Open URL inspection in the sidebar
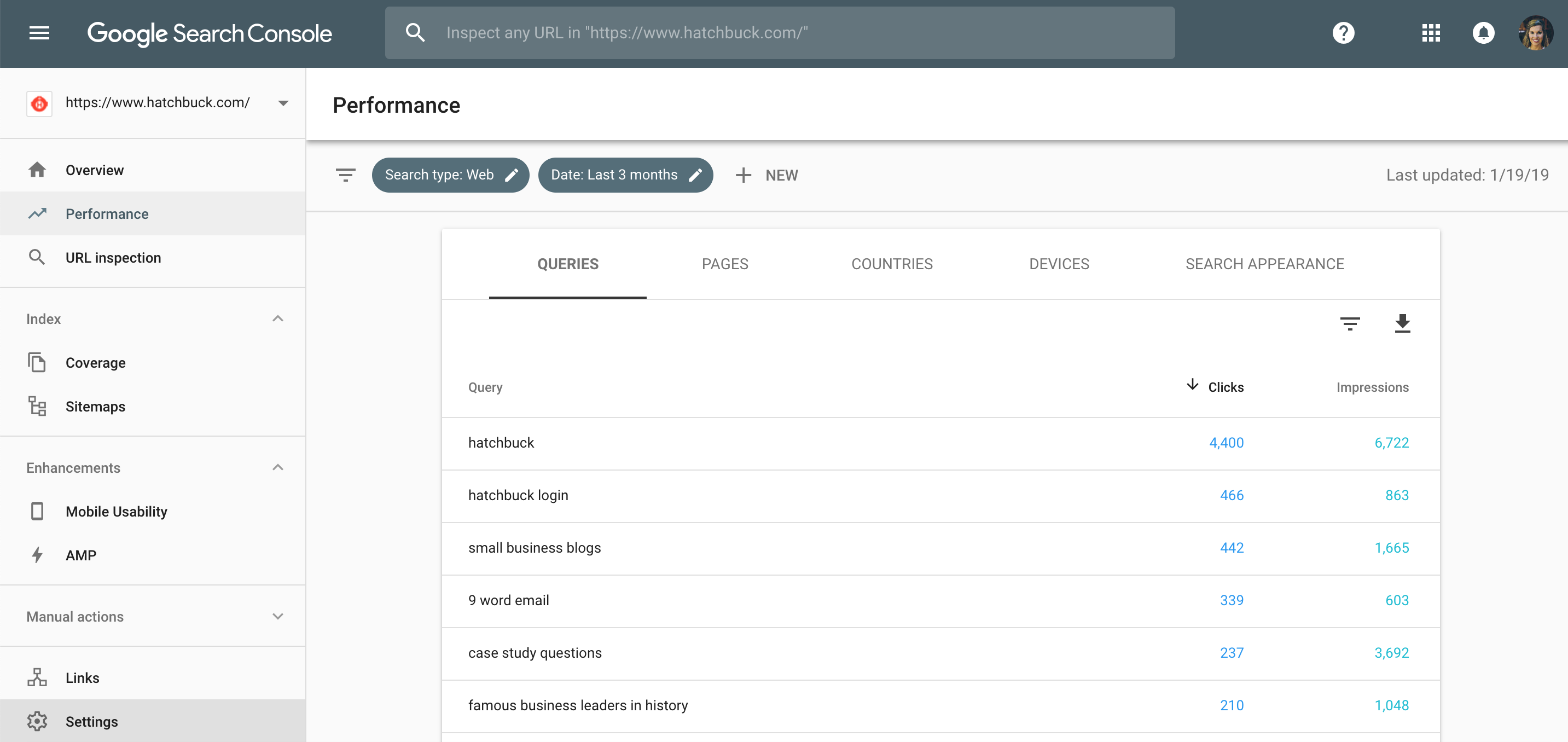 [x=153, y=258]
